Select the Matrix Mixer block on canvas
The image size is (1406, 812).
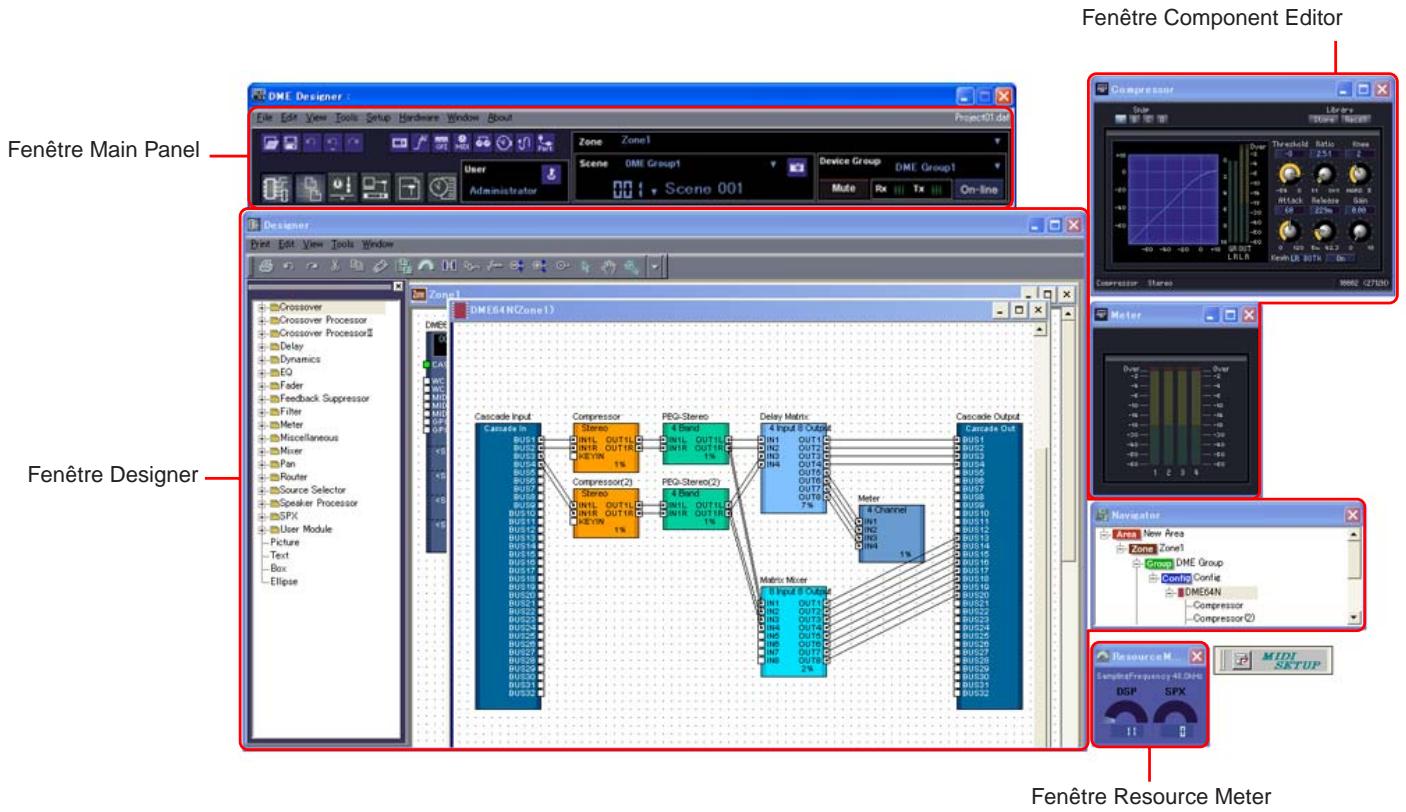[794, 633]
